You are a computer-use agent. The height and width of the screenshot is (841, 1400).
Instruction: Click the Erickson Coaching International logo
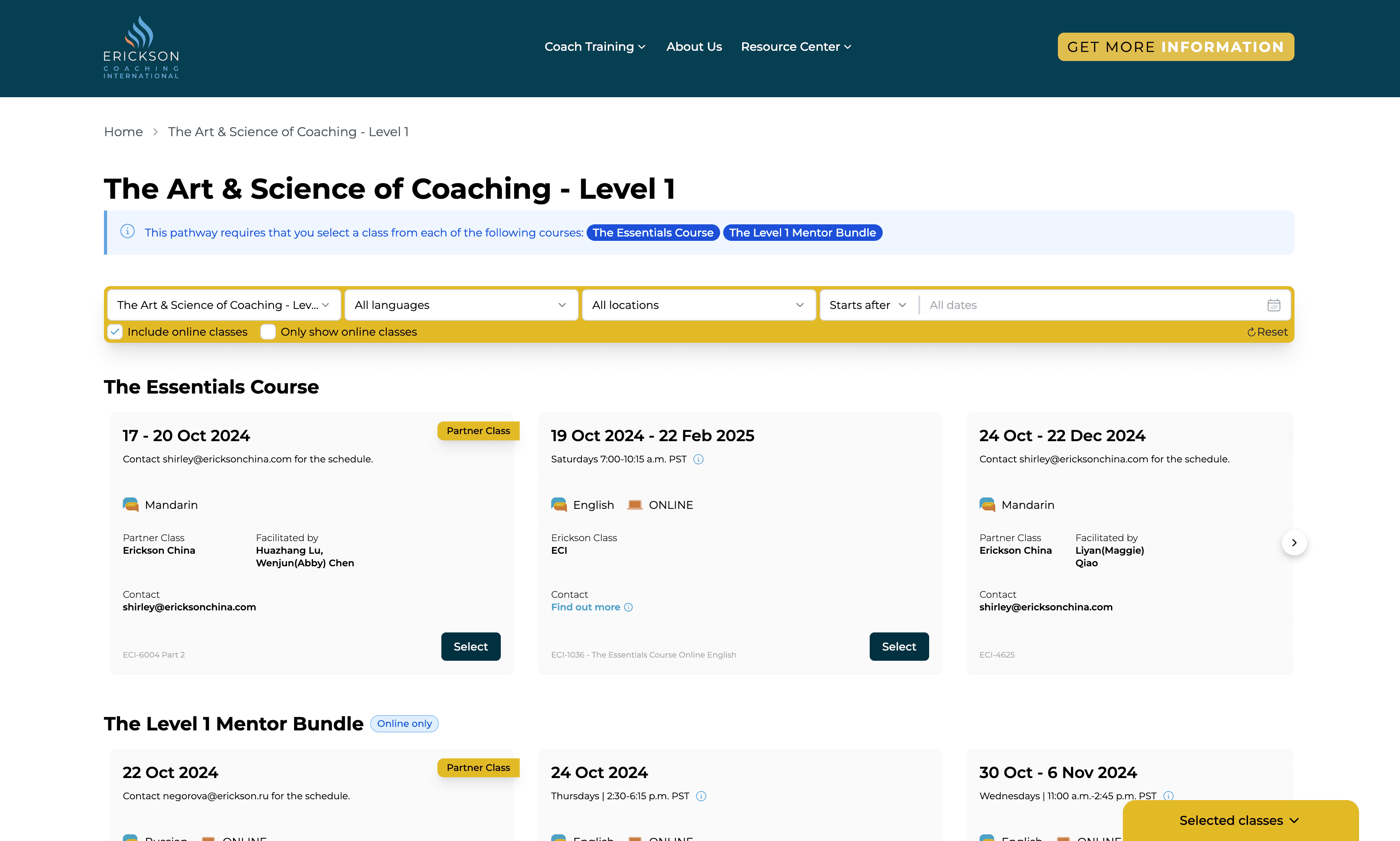pyautogui.click(x=141, y=48)
